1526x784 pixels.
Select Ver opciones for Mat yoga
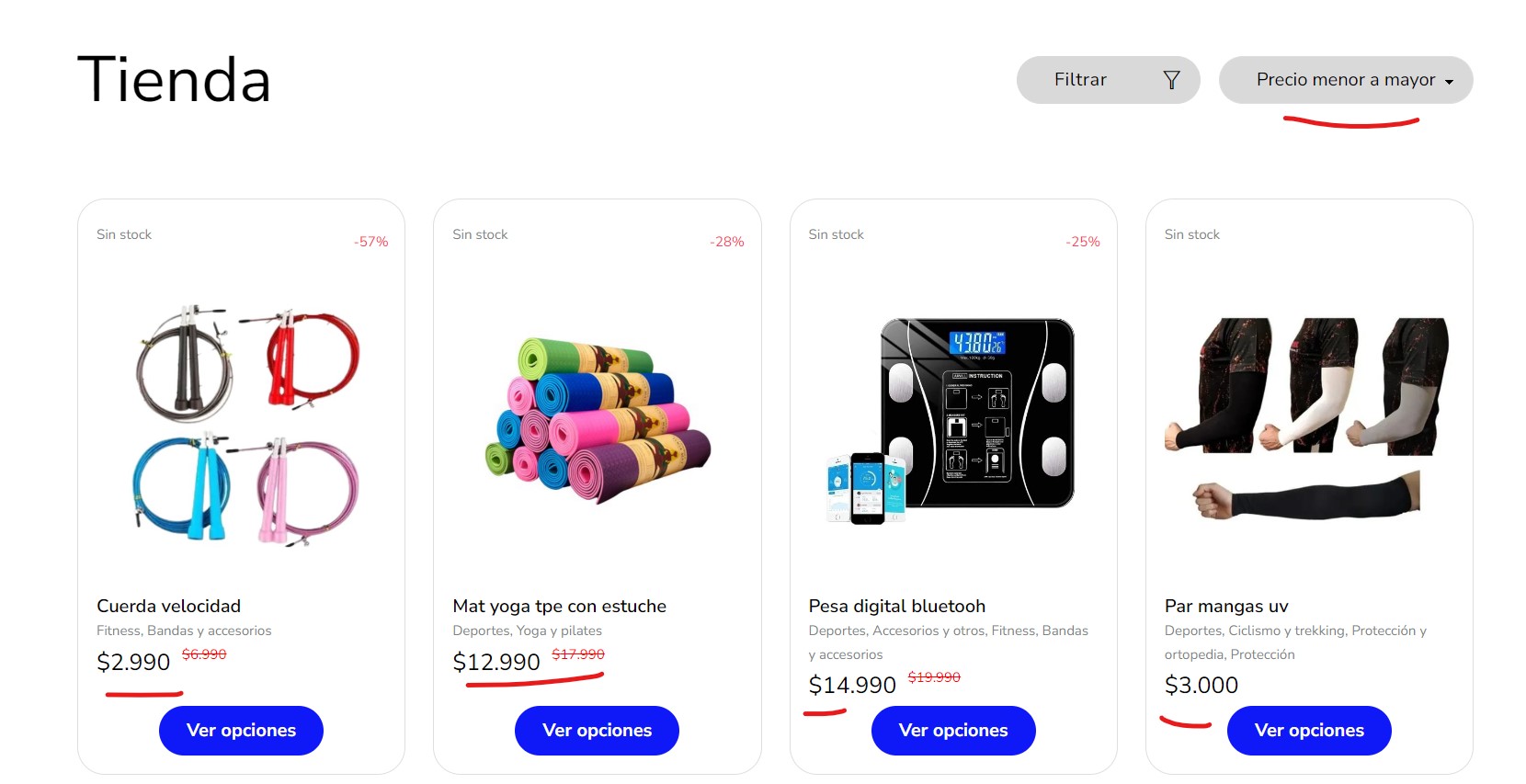point(597,731)
